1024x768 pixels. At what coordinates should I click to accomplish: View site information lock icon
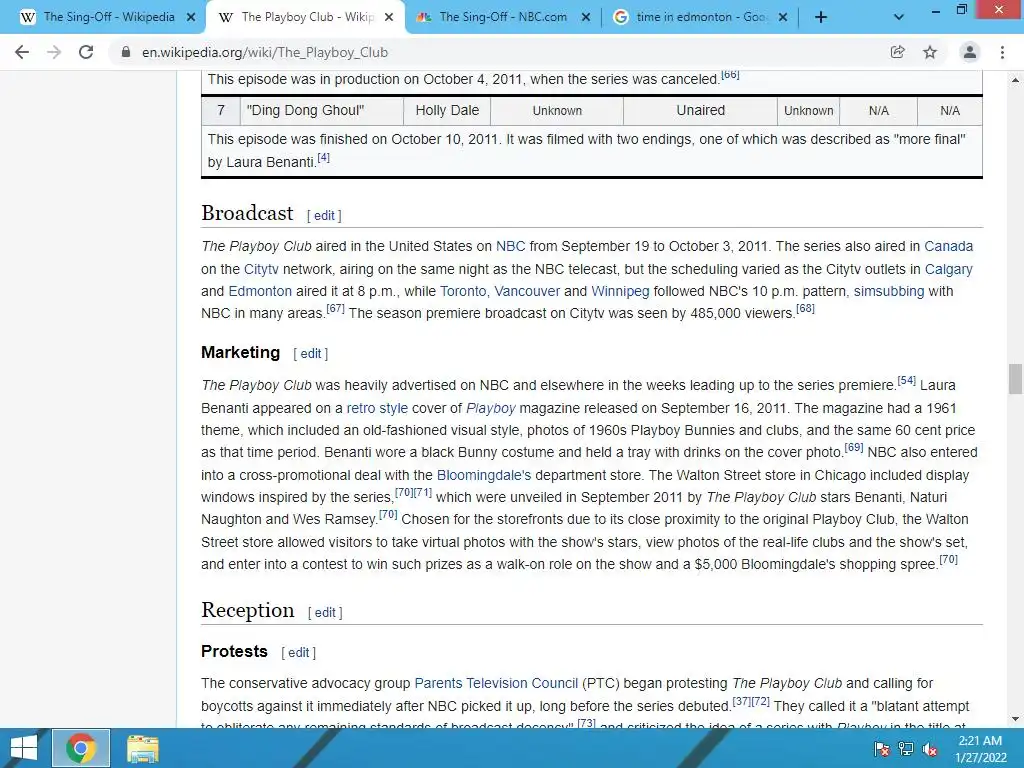click(126, 52)
